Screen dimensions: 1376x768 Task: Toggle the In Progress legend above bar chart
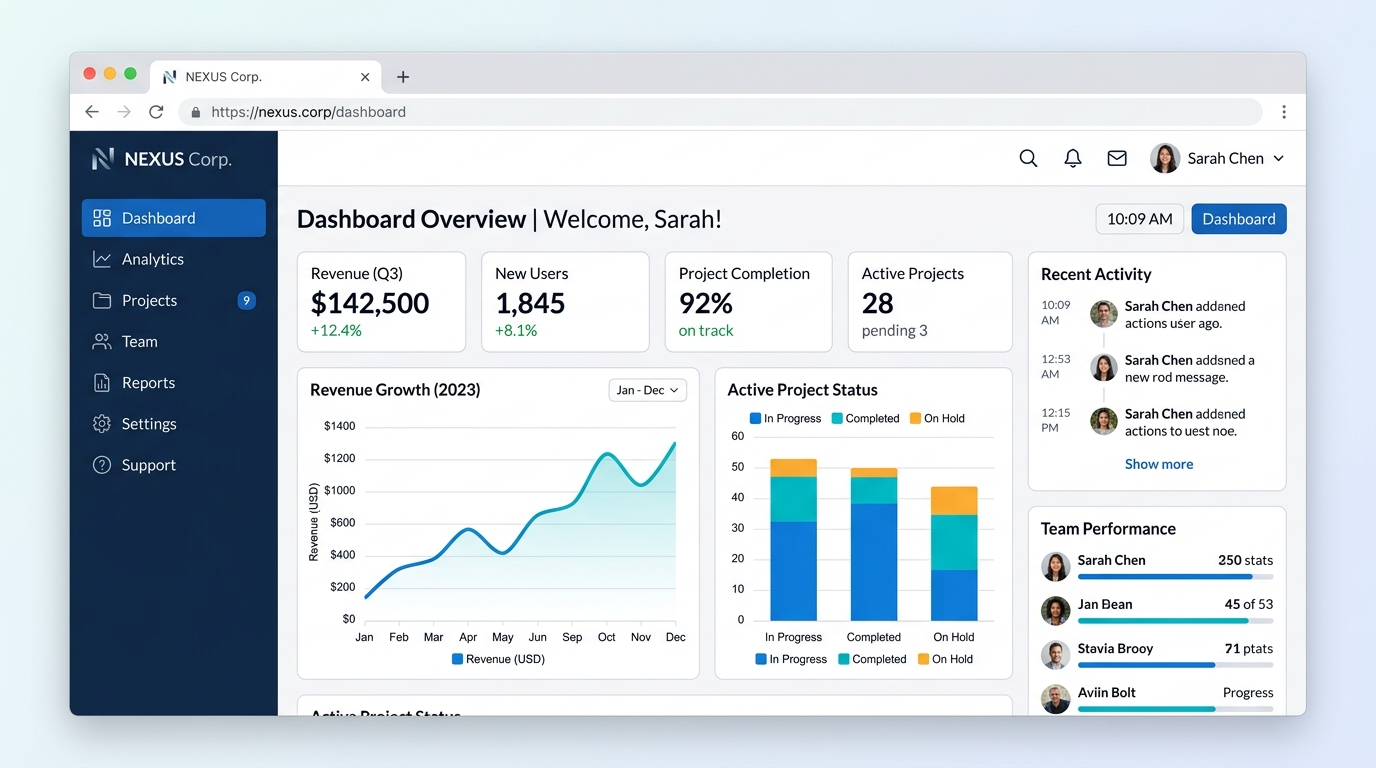[785, 418]
